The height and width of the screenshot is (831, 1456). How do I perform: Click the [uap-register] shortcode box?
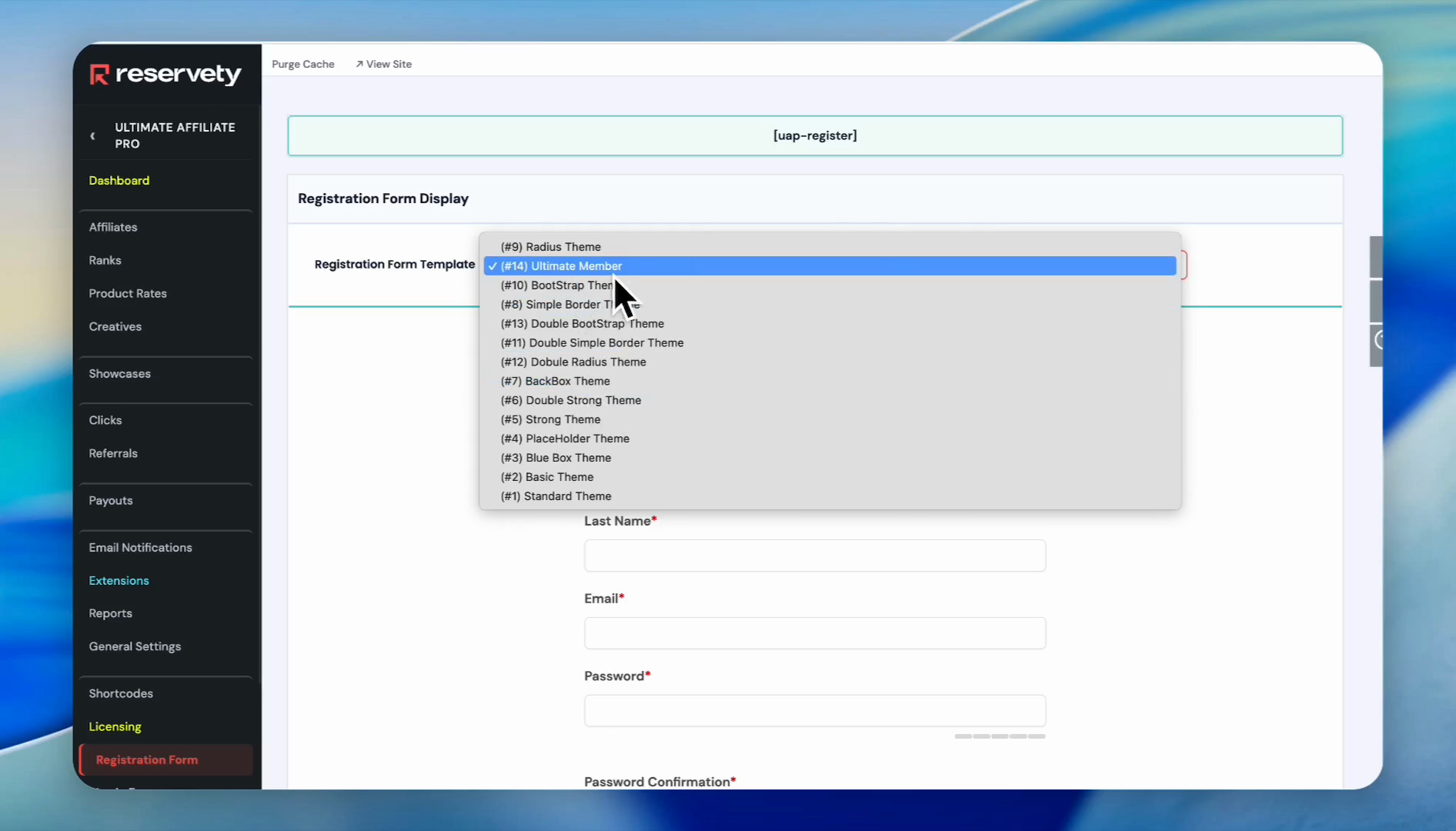point(815,135)
